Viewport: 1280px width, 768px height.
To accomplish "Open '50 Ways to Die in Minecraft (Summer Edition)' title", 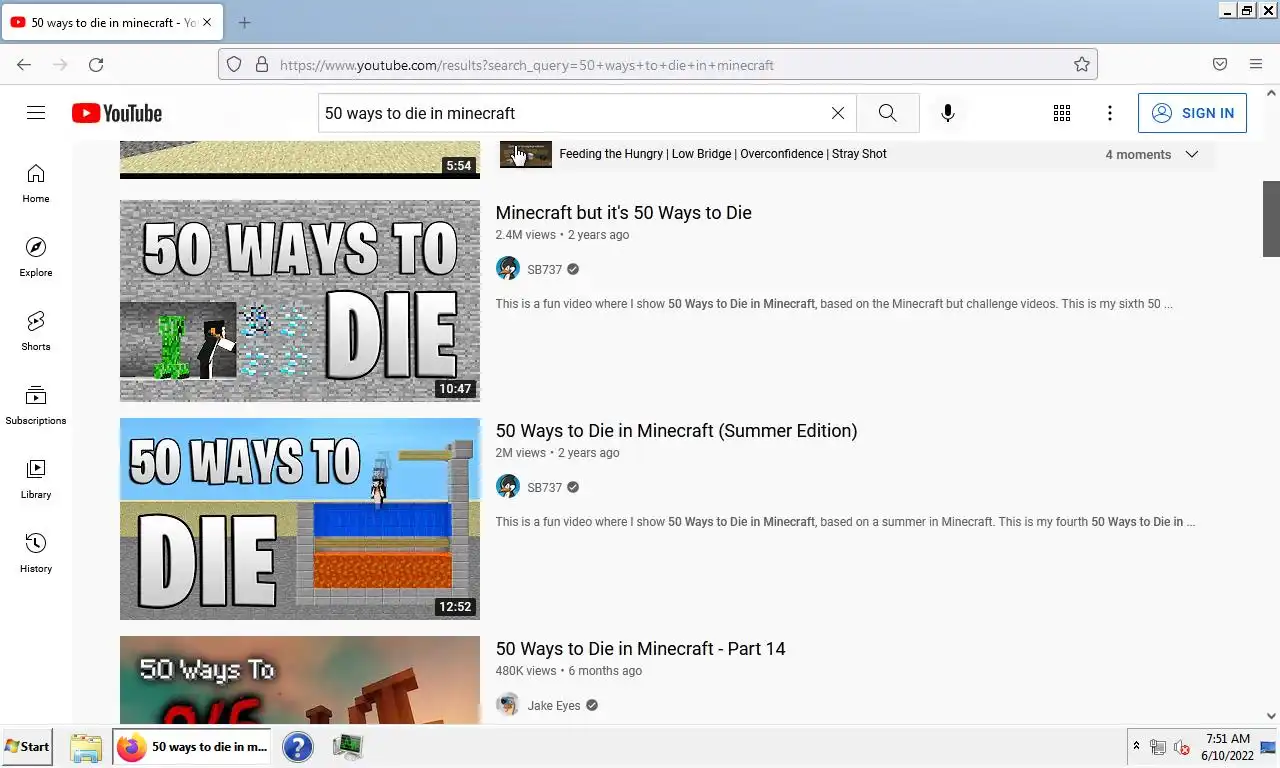I will click(676, 431).
